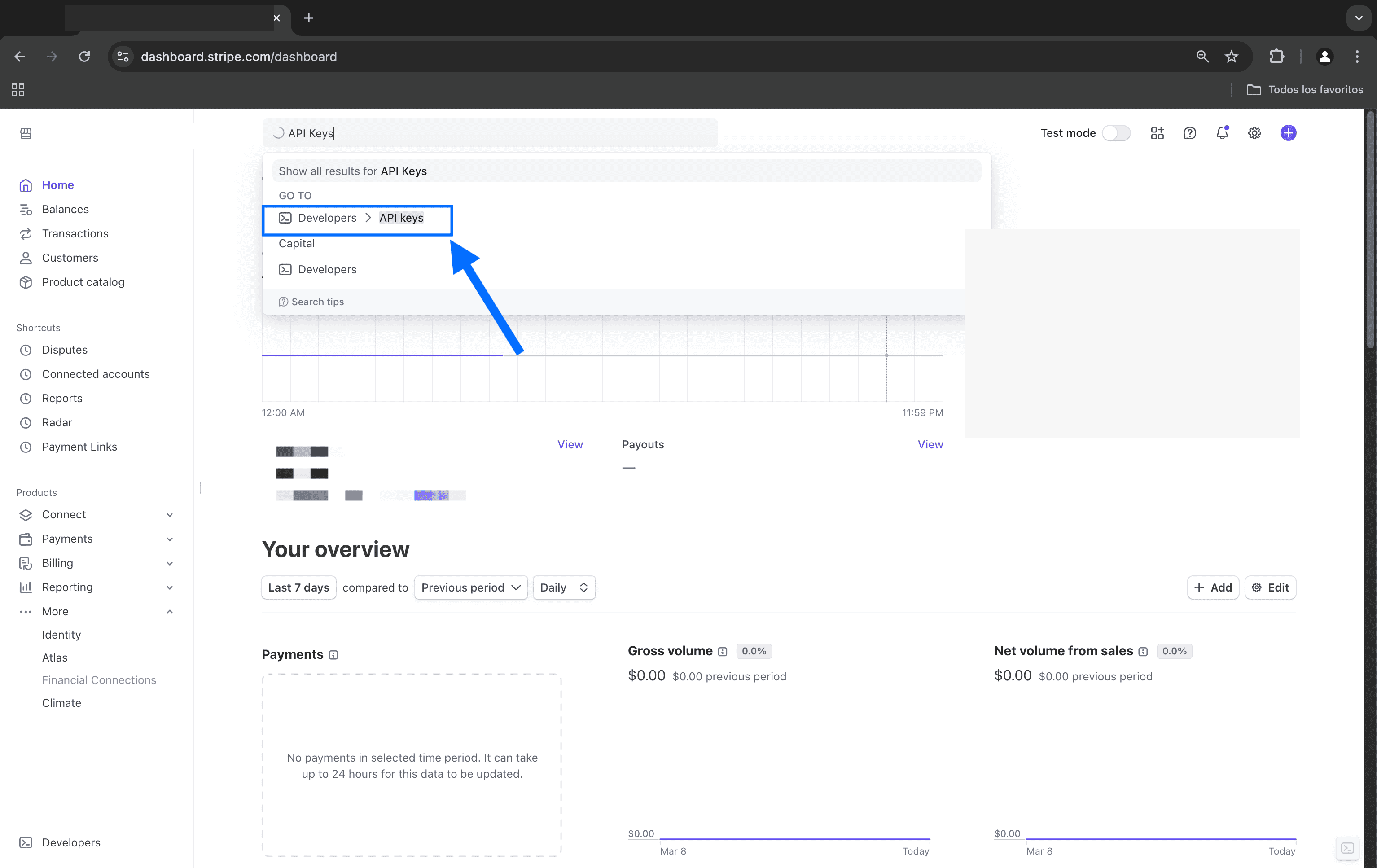Open notifications bell
This screenshot has height=868, width=1377.
click(1222, 133)
